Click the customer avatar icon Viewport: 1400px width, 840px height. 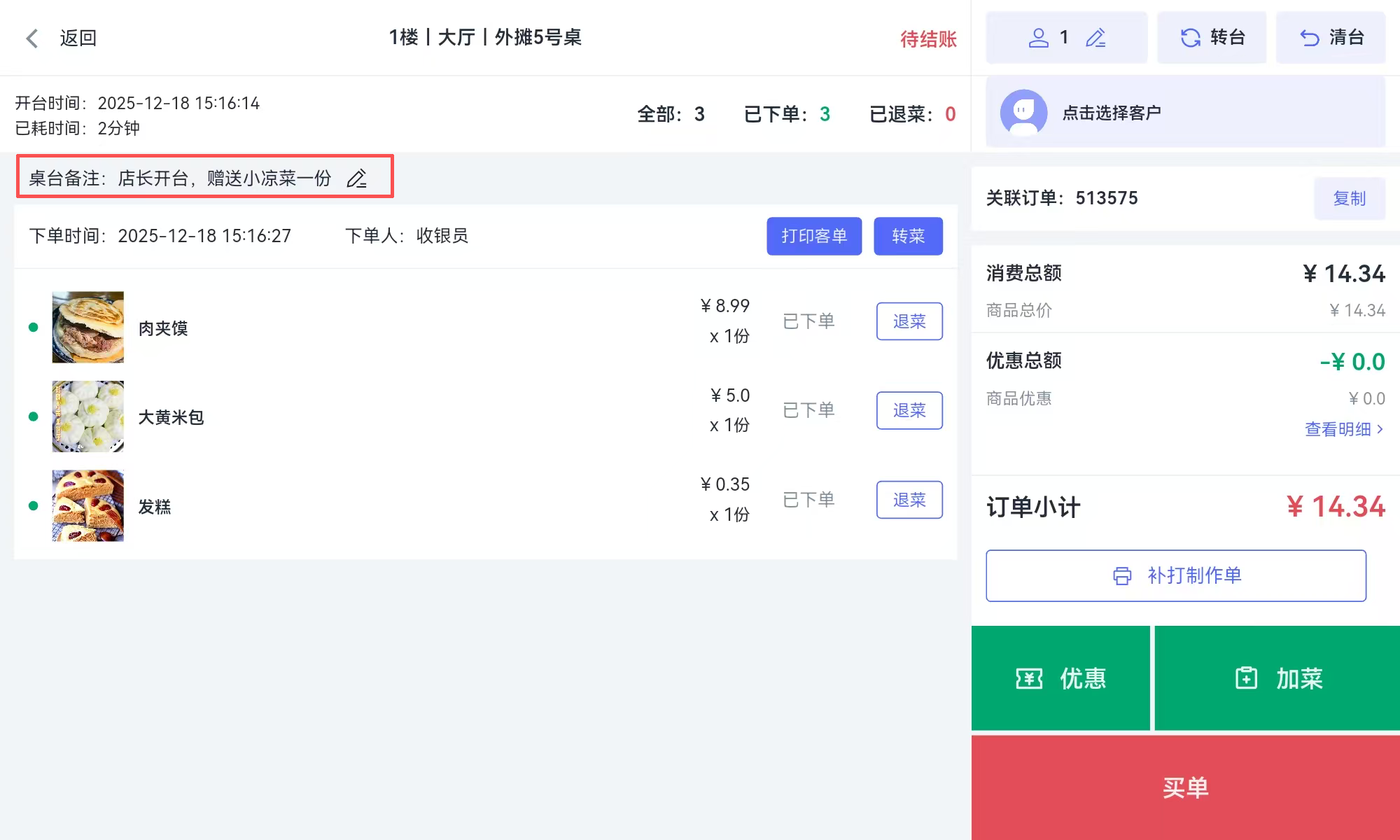[1023, 113]
